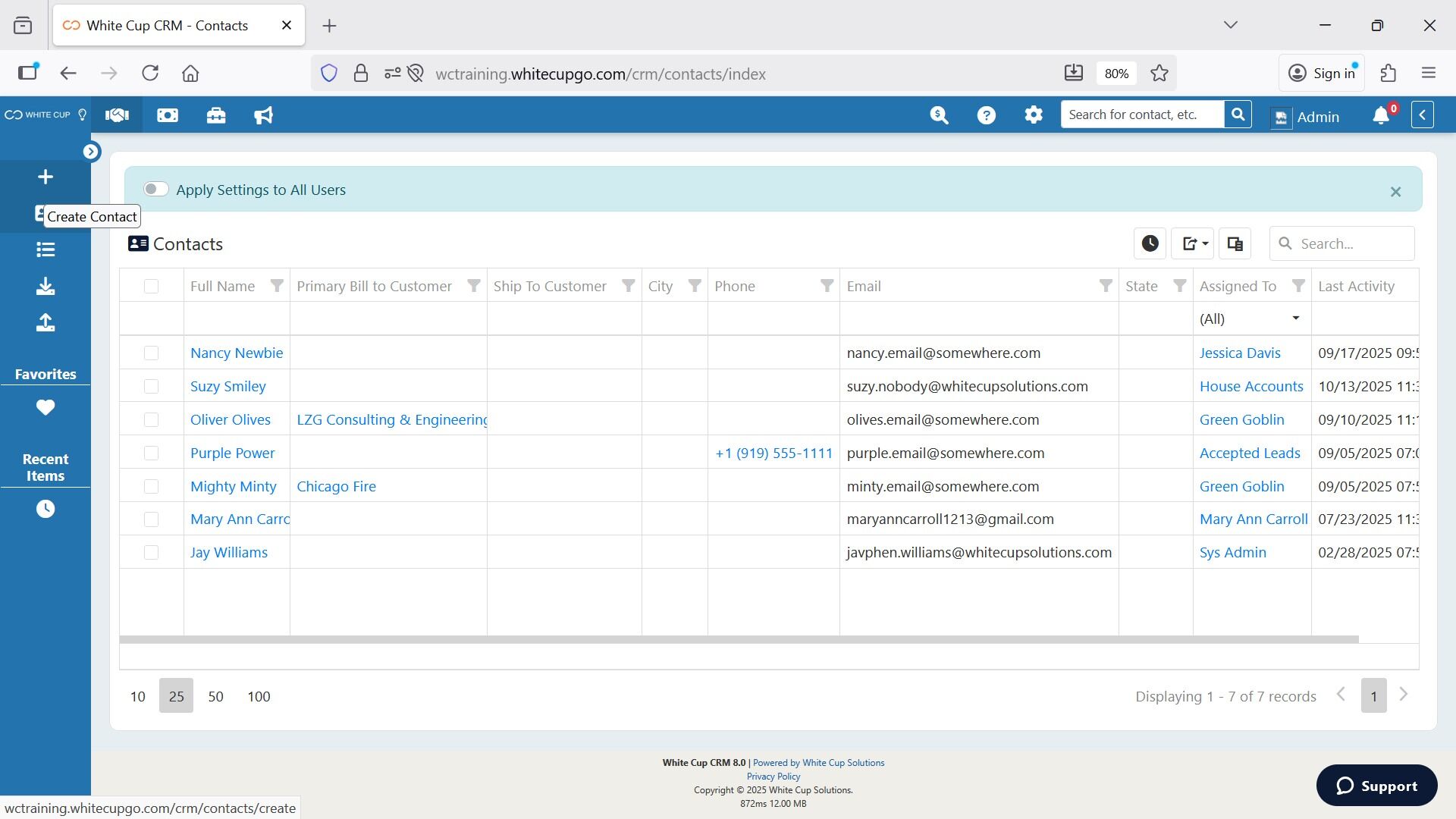This screenshot has height=819, width=1456.
Task: Open the list view sidebar icon
Action: tap(45, 249)
